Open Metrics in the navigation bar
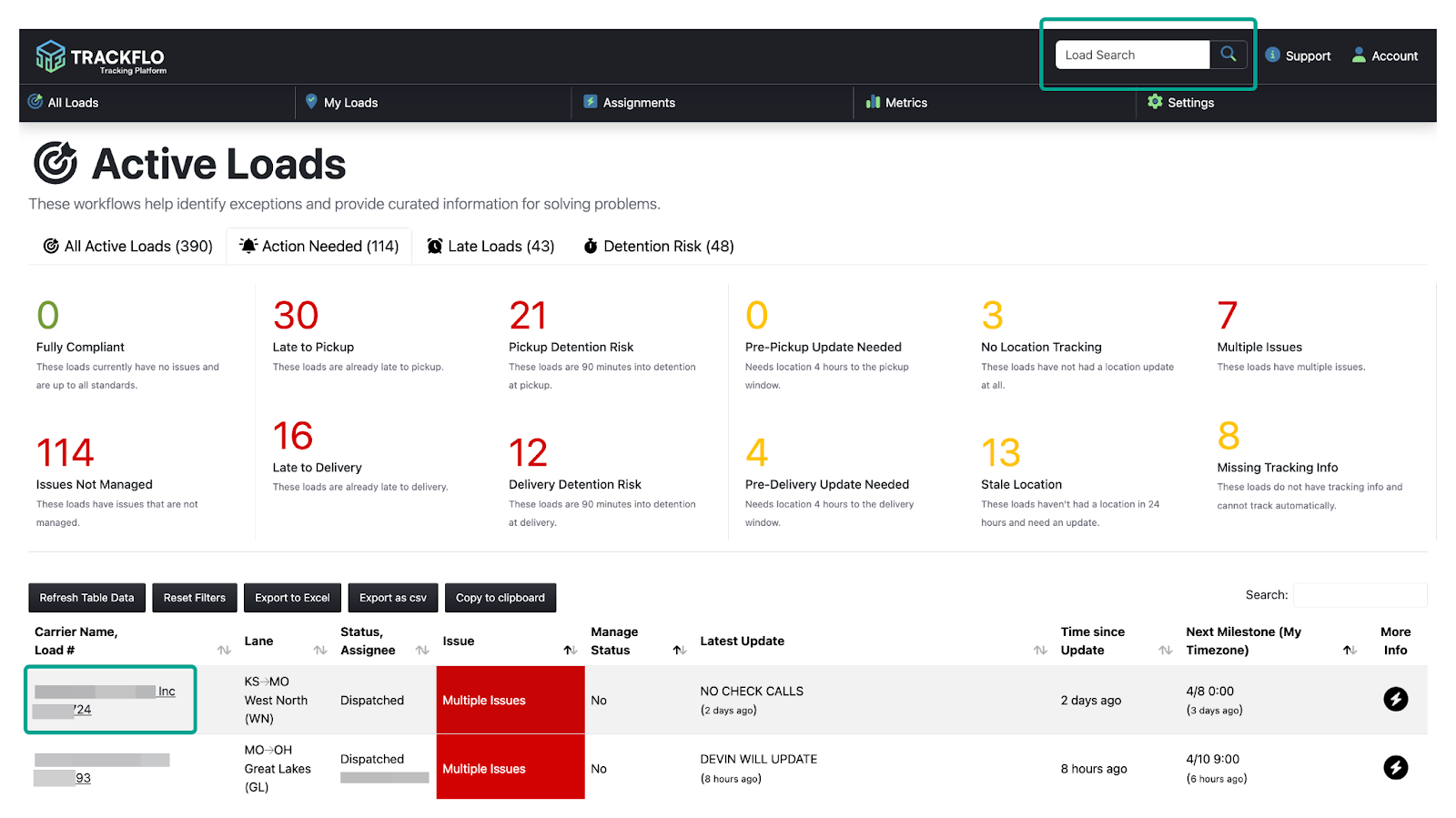 [896, 103]
